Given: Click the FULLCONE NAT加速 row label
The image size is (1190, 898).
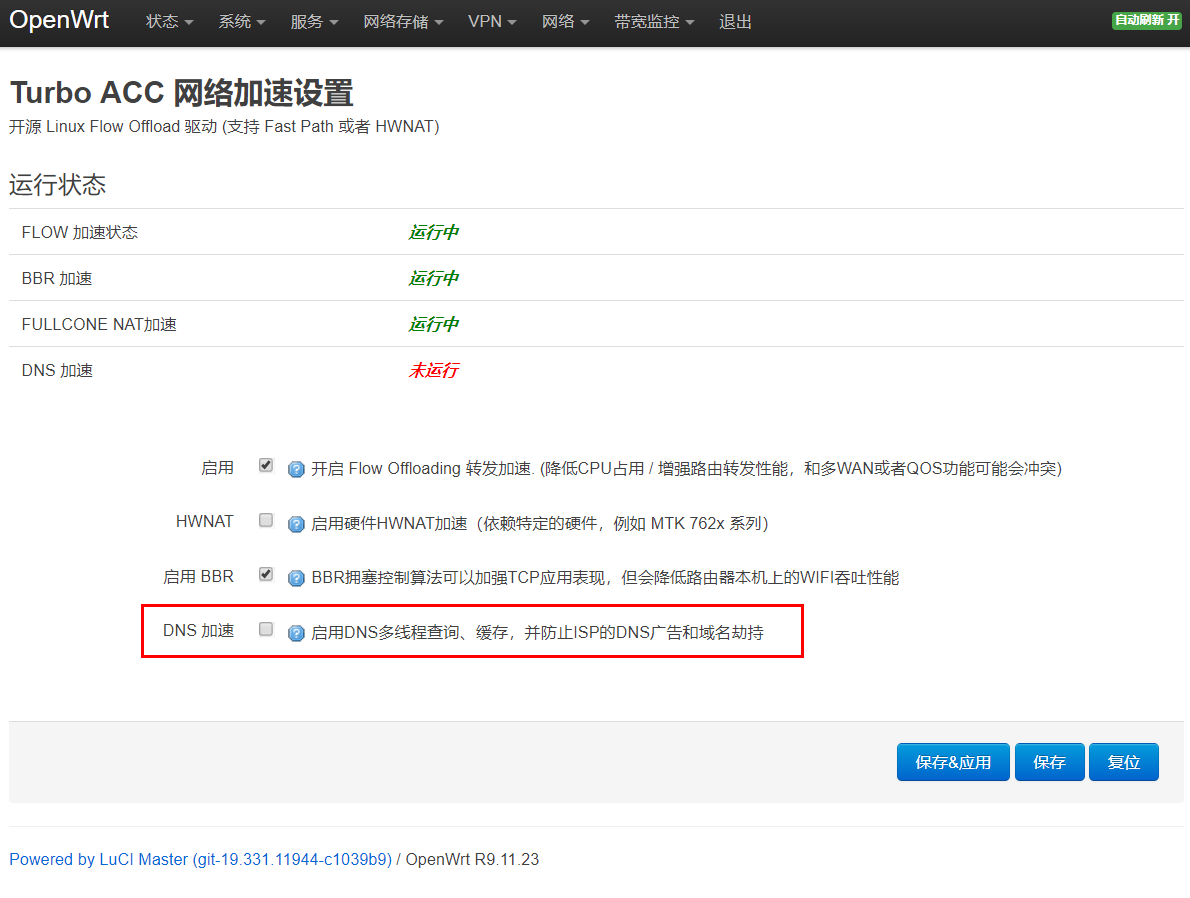Looking at the screenshot, I should (99, 325).
